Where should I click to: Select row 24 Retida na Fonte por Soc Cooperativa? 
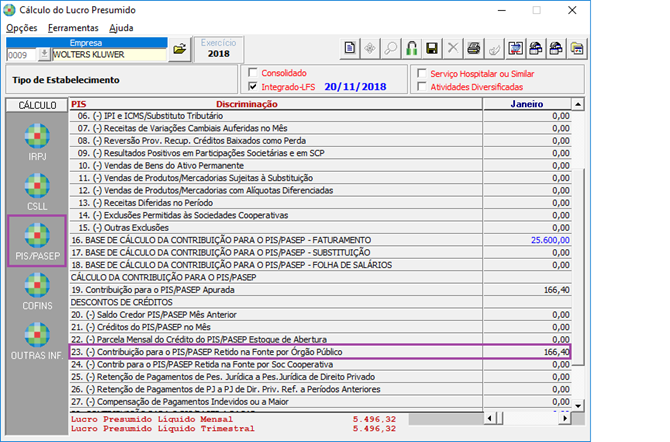(320, 364)
